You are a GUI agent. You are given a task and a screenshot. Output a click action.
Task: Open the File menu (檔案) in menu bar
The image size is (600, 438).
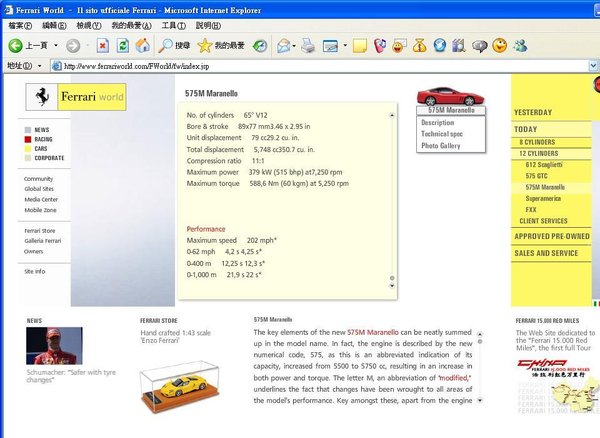(20, 24)
